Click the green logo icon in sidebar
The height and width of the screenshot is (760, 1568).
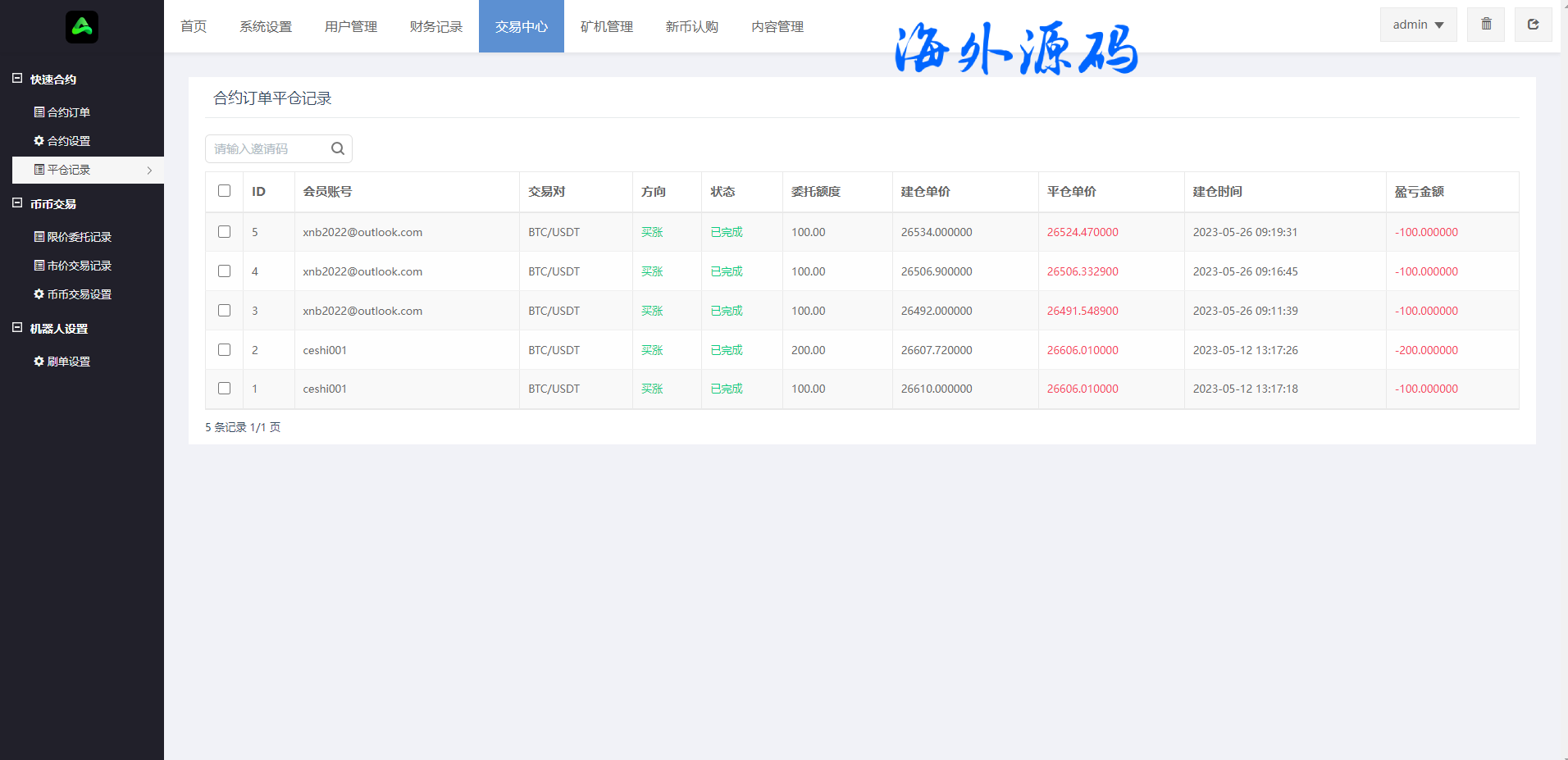pos(82,27)
